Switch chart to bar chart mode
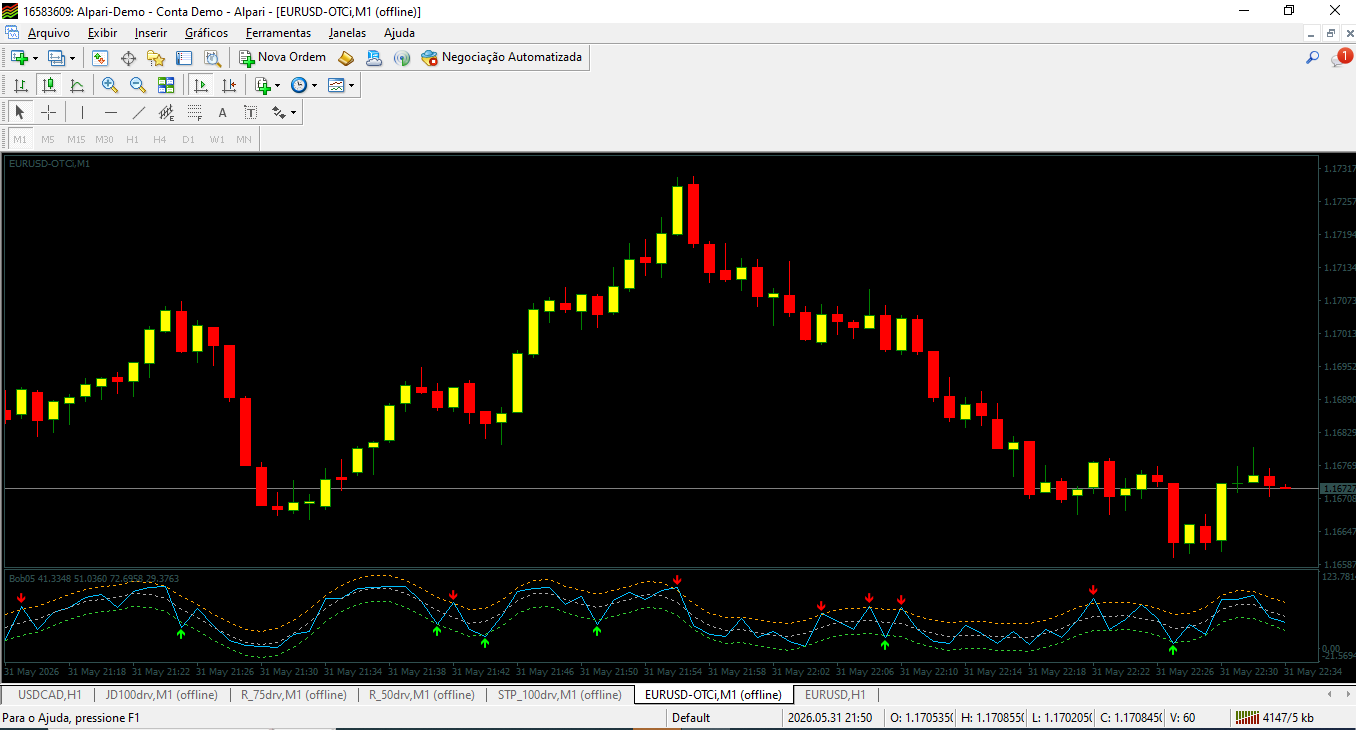This screenshot has width=1356, height=730. click(20, 85)
